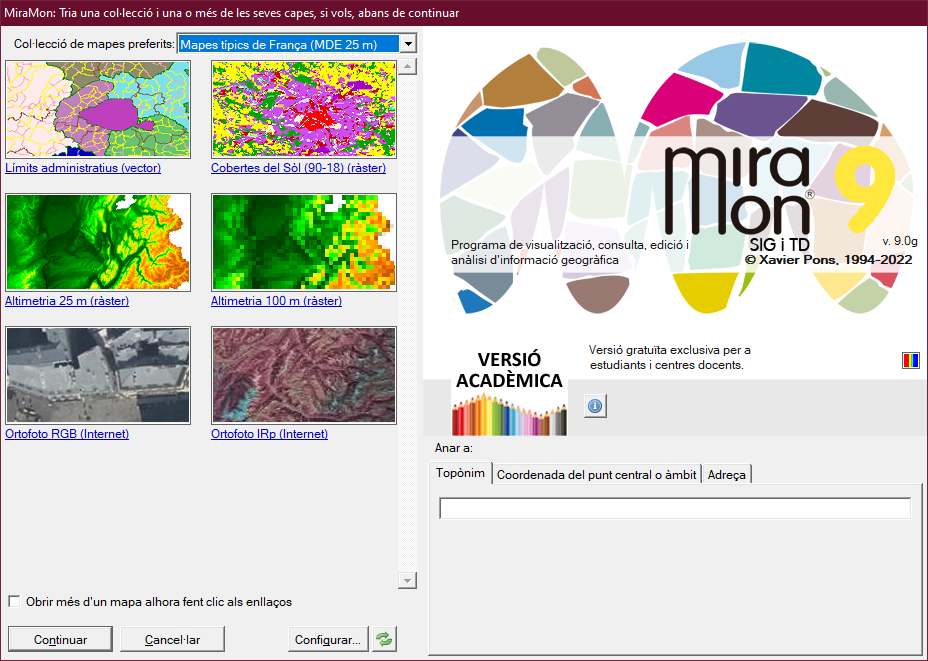This screenshot has width=928, height=661.
Task: Click the Continuar button
Action: [x=60, y=640]
